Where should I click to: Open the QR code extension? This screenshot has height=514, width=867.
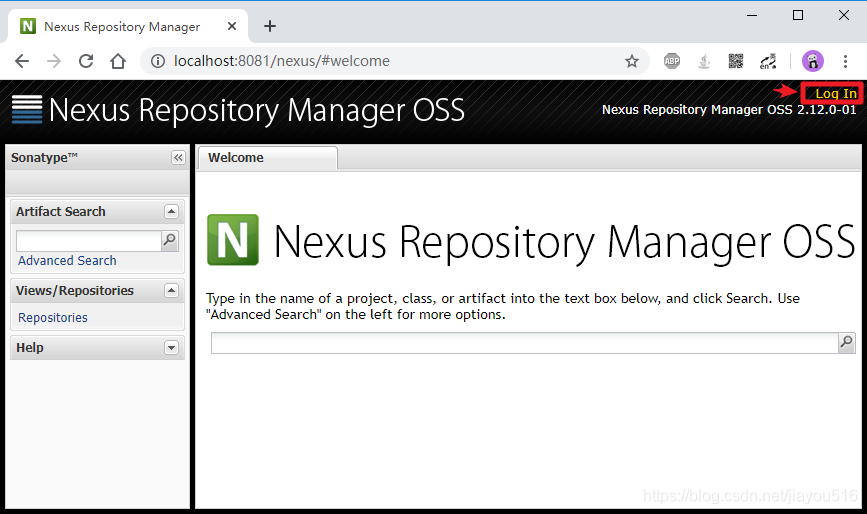coord(736,61)
